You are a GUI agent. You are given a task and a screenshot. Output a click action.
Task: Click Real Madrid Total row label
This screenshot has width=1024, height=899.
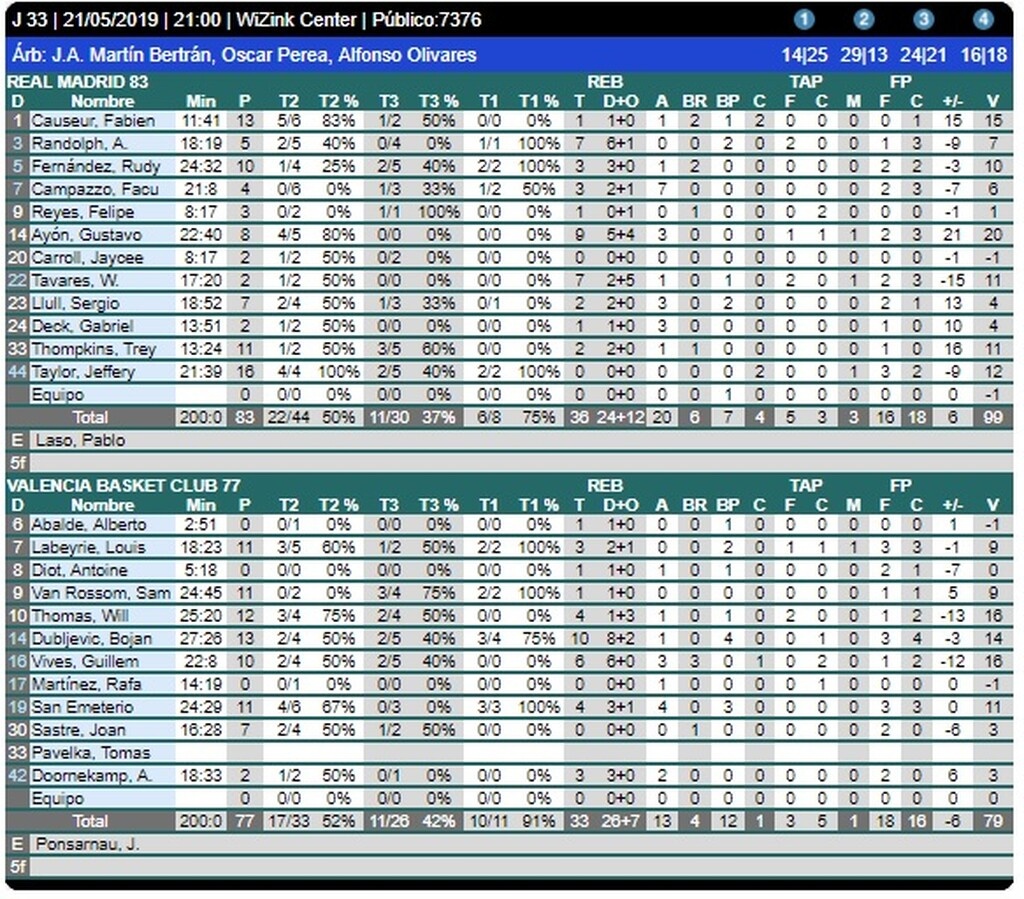(x=90, y=418)
